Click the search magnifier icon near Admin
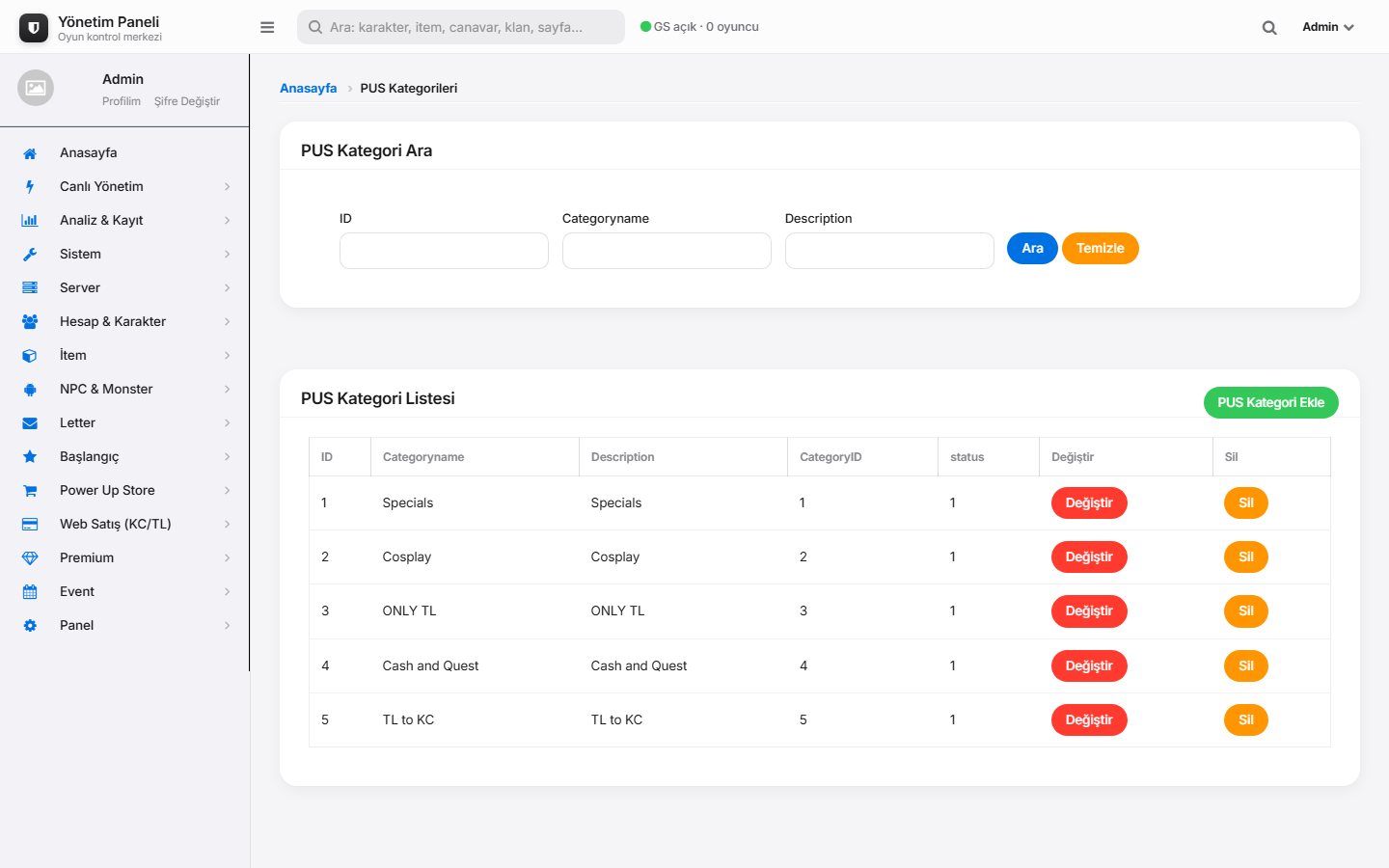1389x868 pixels. [1269, 28]
